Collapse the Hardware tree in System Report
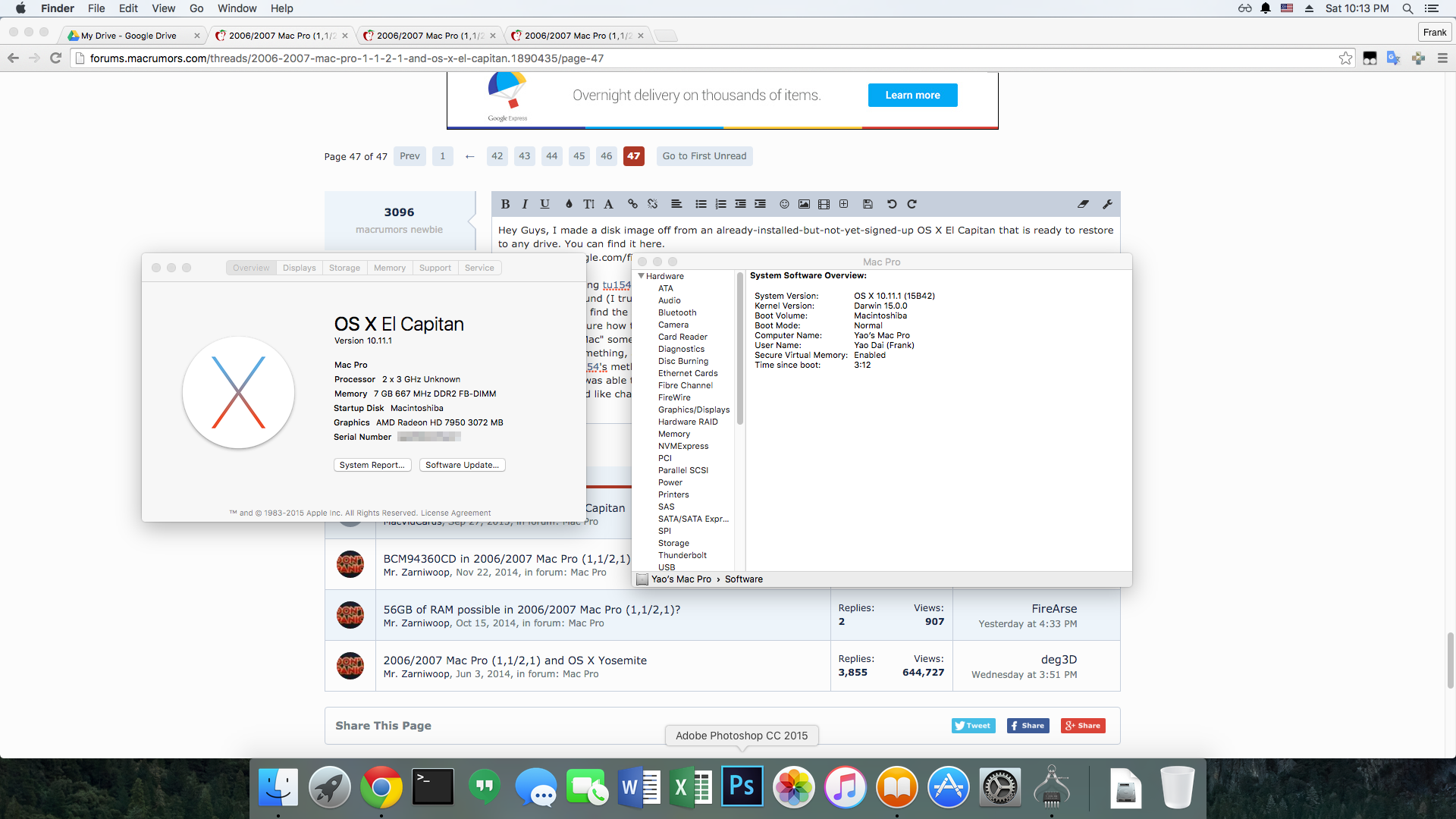The height and width of the screenshot is (819, 1456). pos(642,276)
